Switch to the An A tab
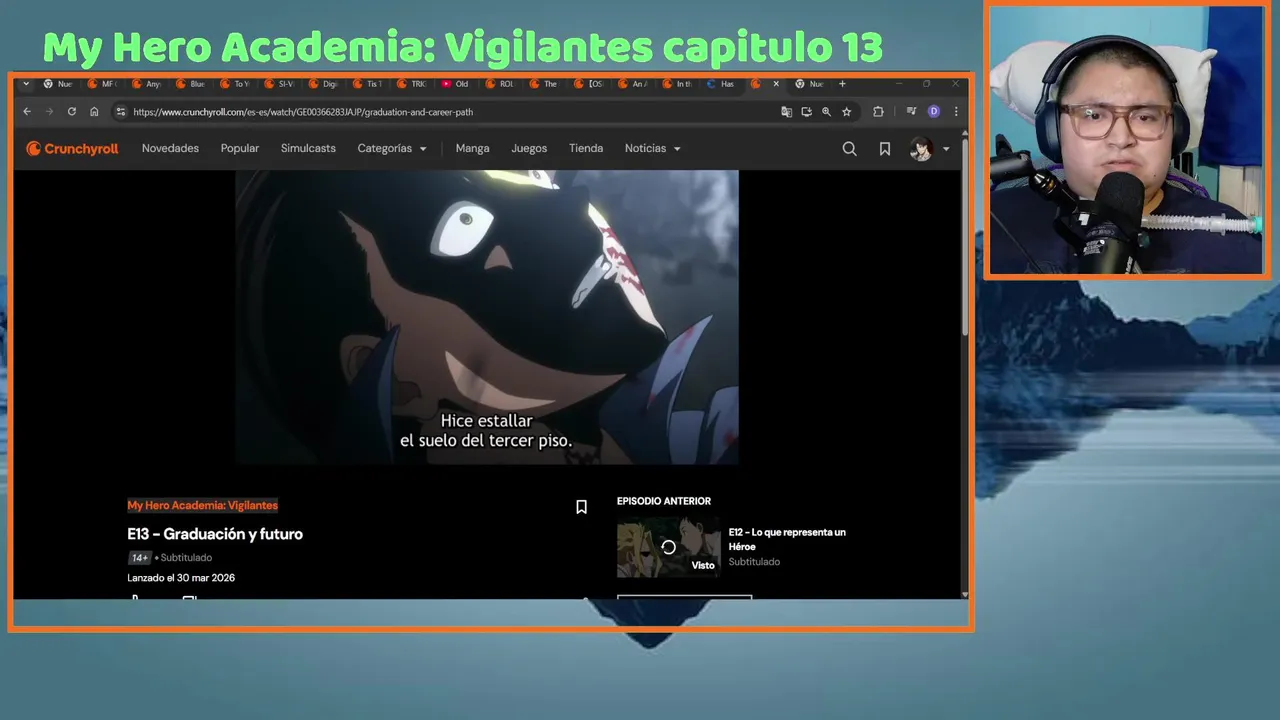Screen dimensions: 1280x720 click(632, 84)
